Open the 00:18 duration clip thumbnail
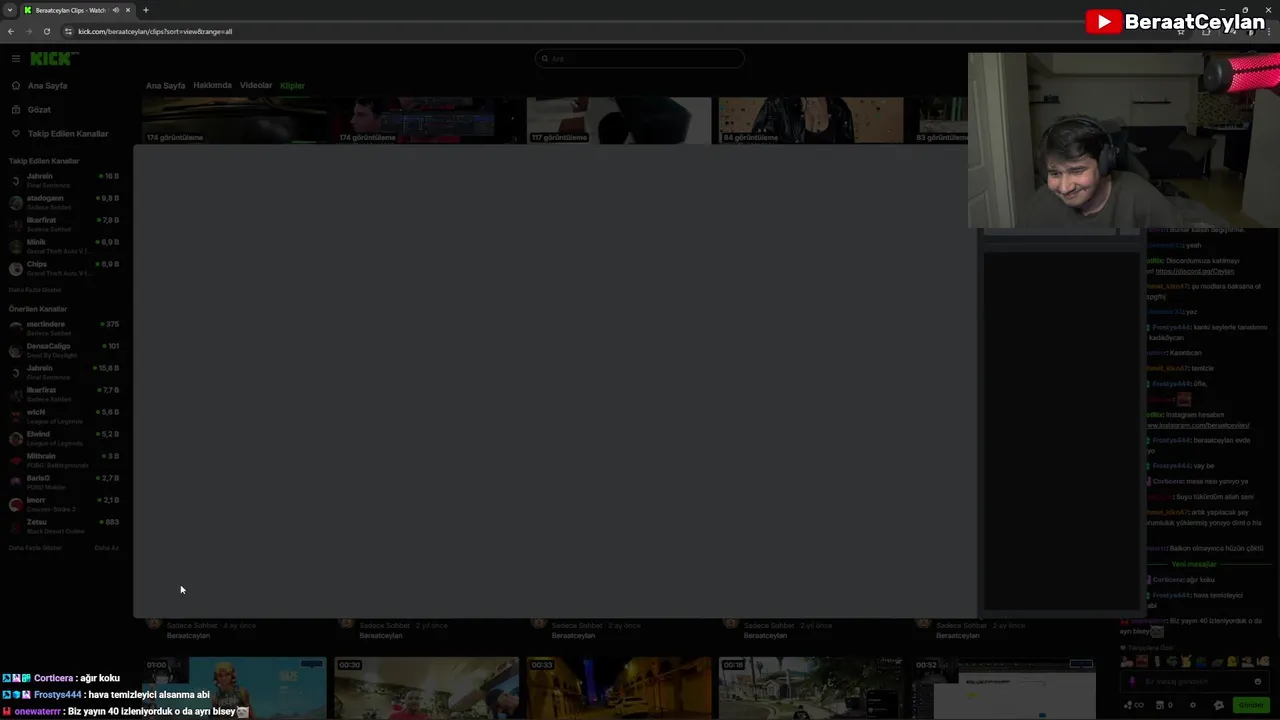 tap(811, 688)
